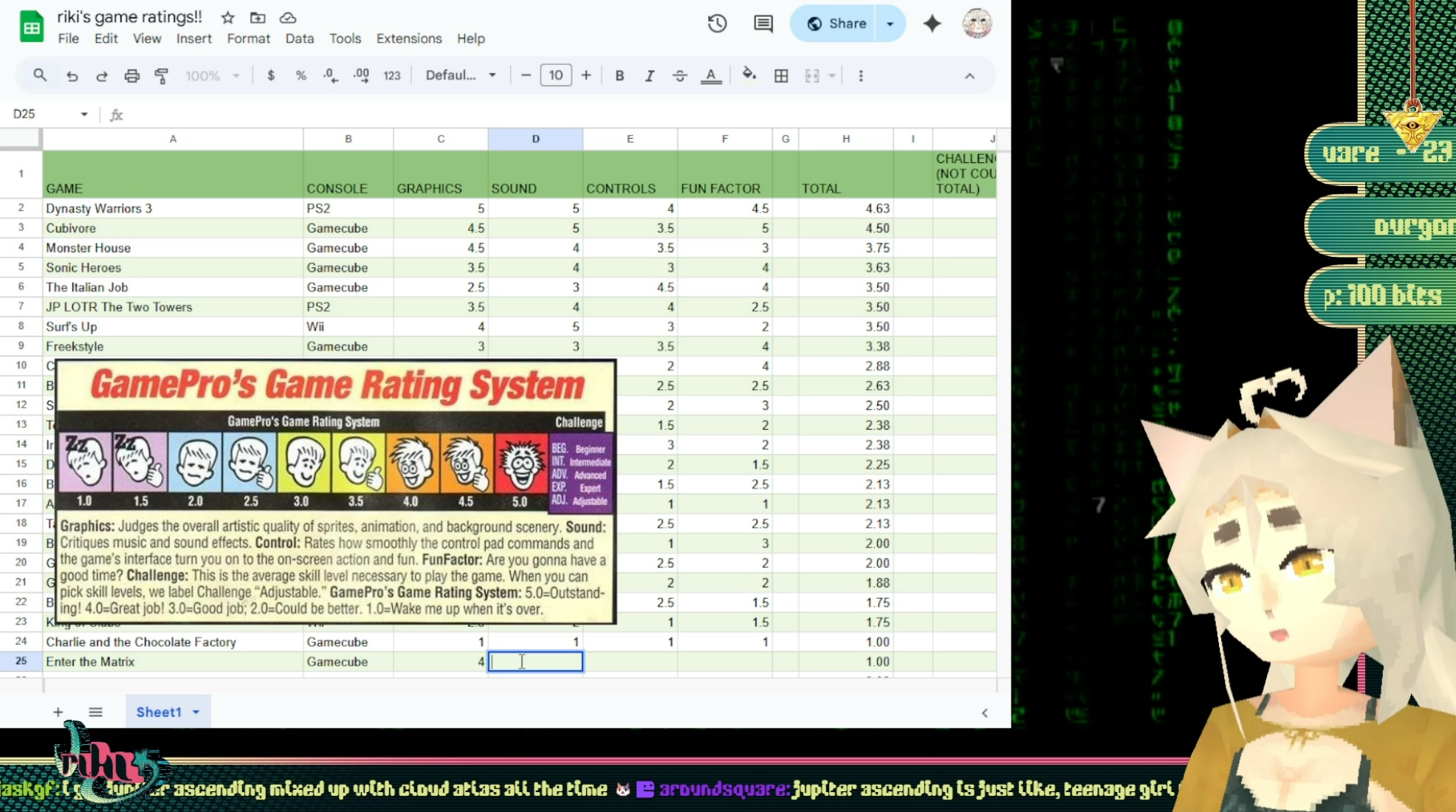
Task: Open the comments icon
Action: point(763,24)
